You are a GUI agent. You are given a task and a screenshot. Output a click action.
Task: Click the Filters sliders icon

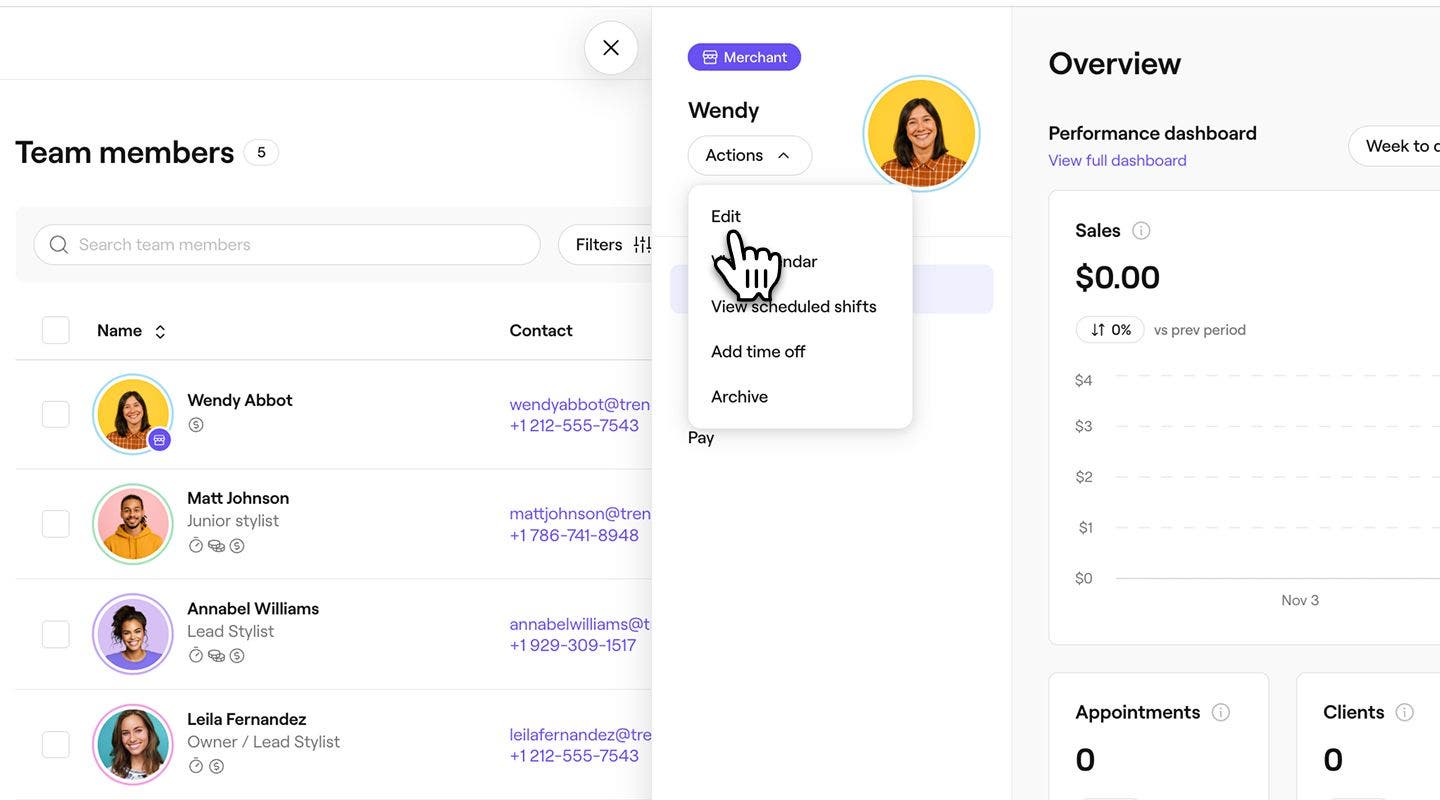pyautogui.click(x=642, y=245)
